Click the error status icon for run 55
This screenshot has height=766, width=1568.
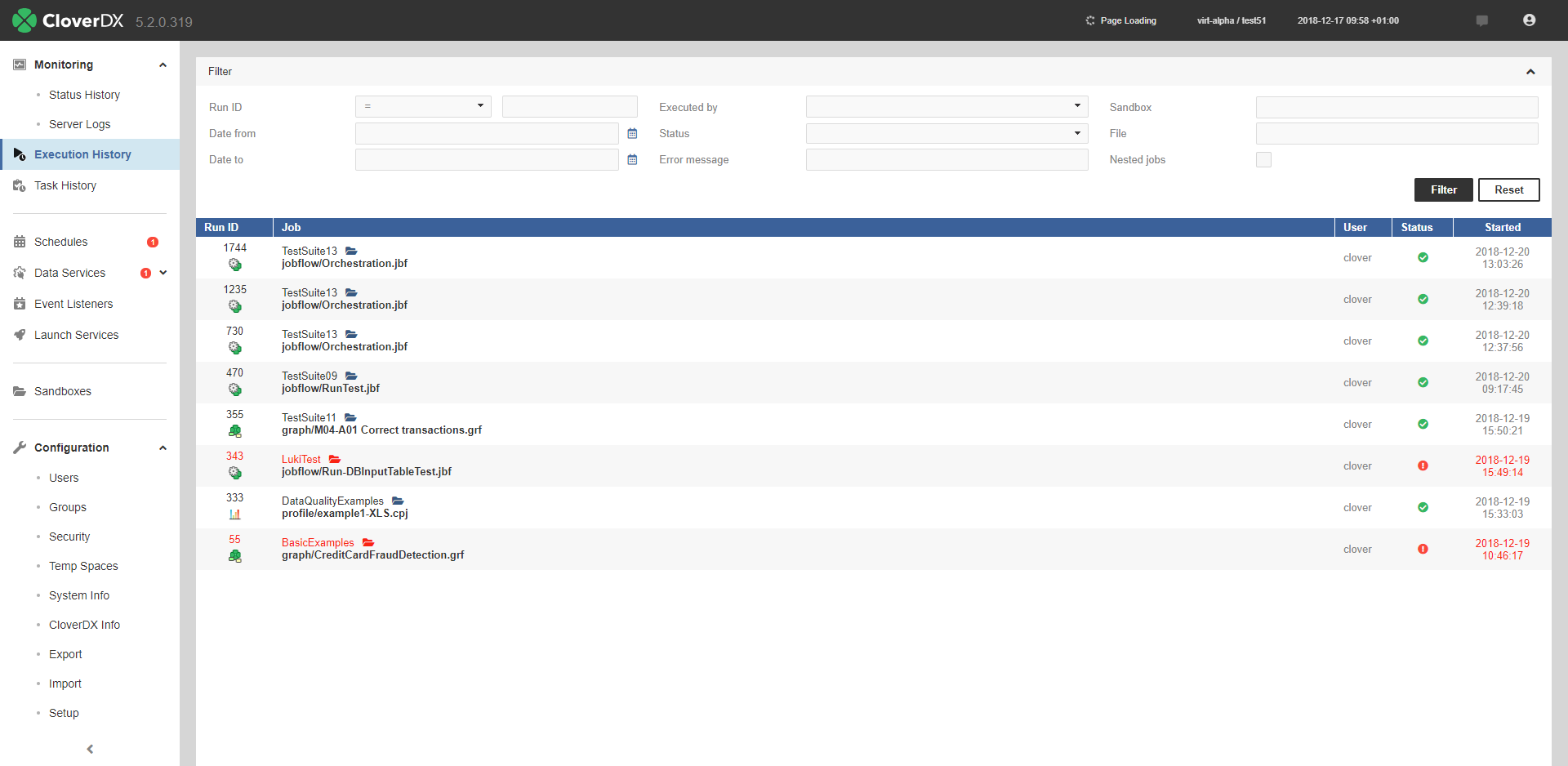pos(1423,549)
